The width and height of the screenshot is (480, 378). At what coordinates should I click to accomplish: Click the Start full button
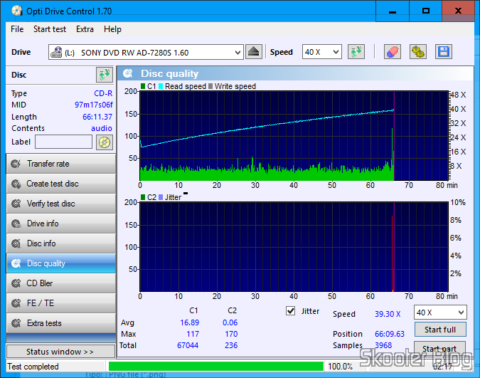point(440,330)
